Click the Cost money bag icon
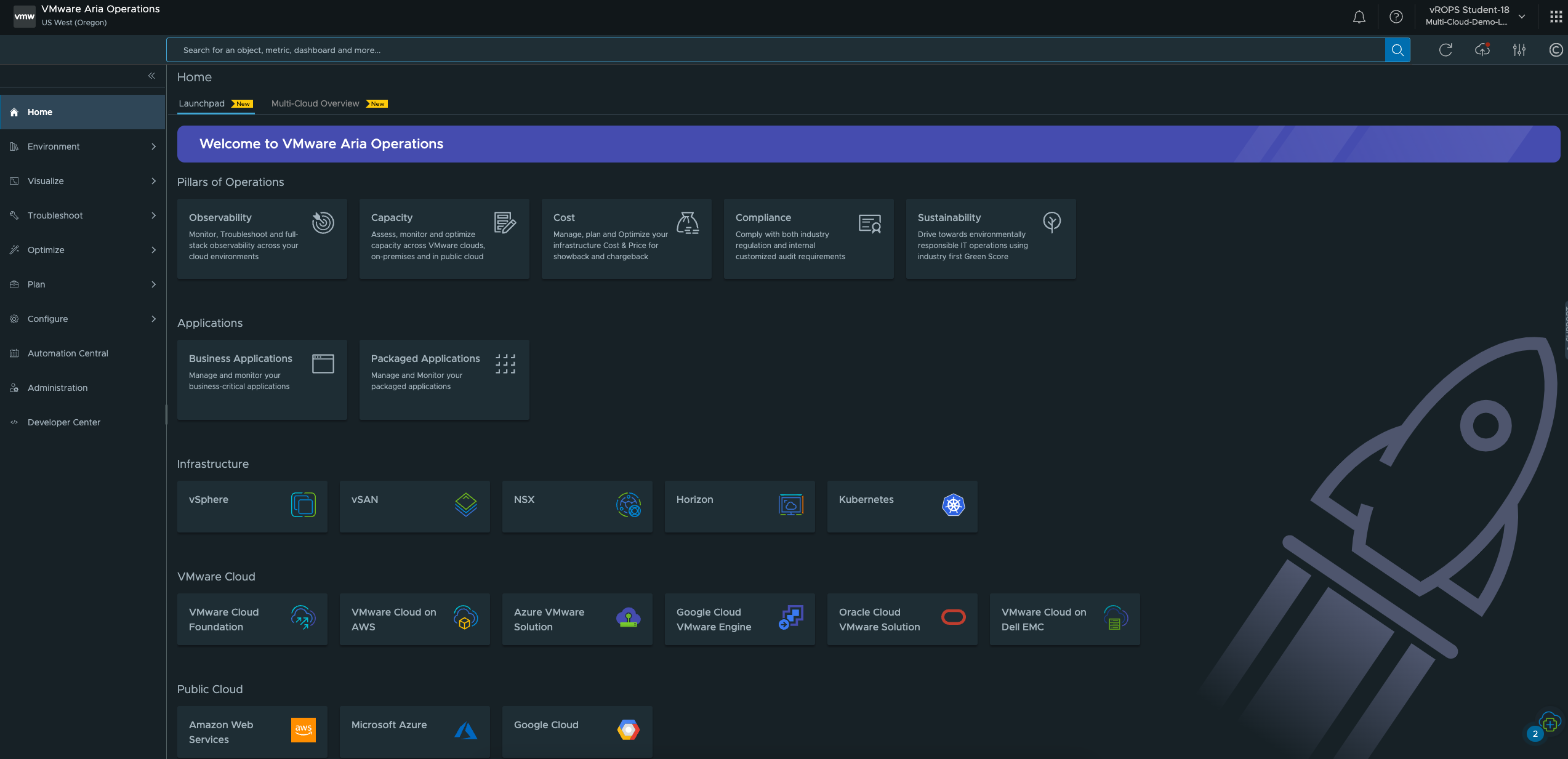Image resolution: width=1568 pixels, height=759 pixels. (687, 222)
